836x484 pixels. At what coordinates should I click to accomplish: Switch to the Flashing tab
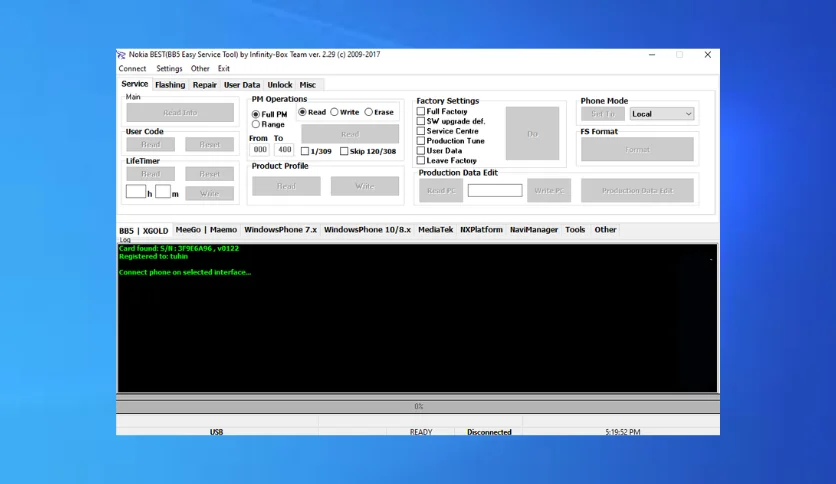[x=170, y=85]
